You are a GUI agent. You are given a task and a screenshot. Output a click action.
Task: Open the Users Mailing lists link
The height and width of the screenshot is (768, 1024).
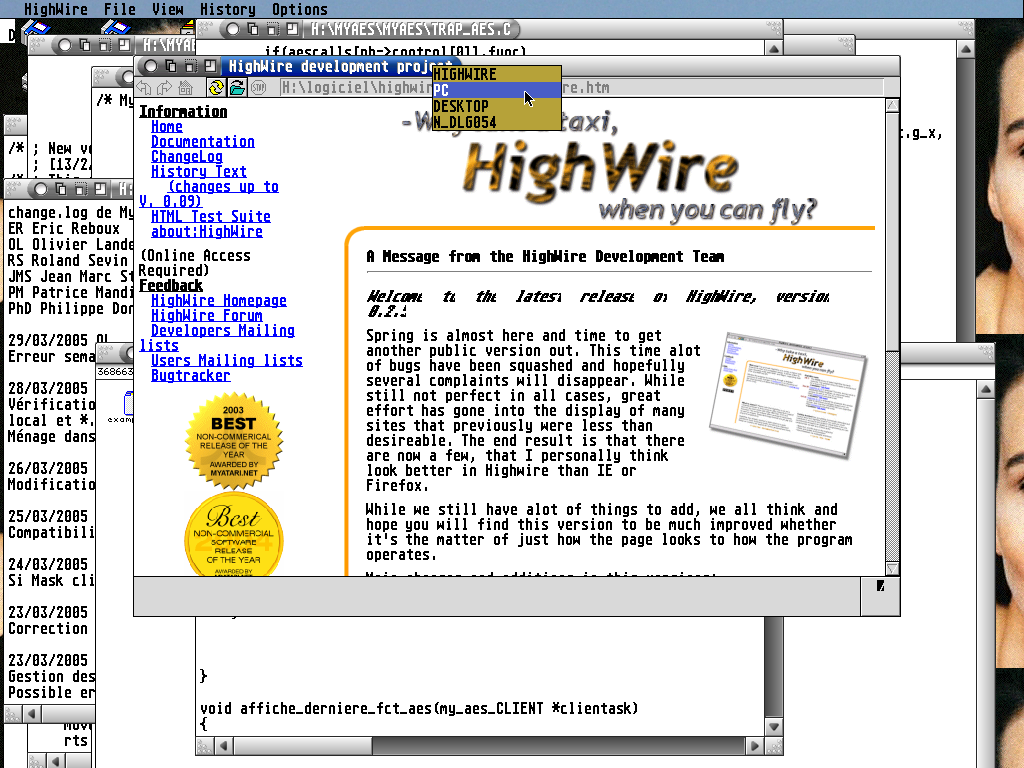(227, 360)
